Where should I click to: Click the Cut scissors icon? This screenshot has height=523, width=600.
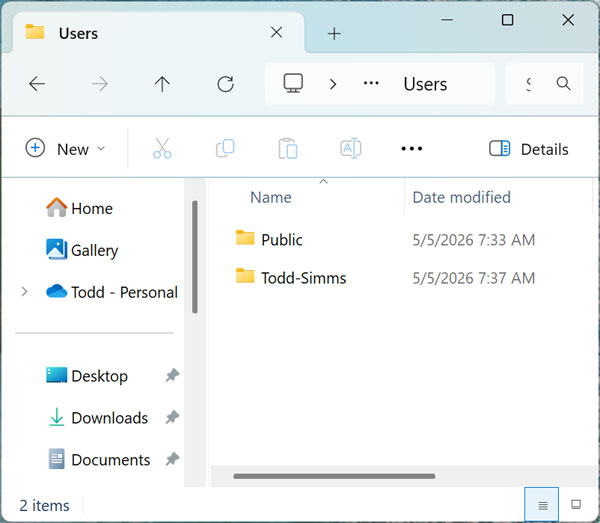coord(162,148)
